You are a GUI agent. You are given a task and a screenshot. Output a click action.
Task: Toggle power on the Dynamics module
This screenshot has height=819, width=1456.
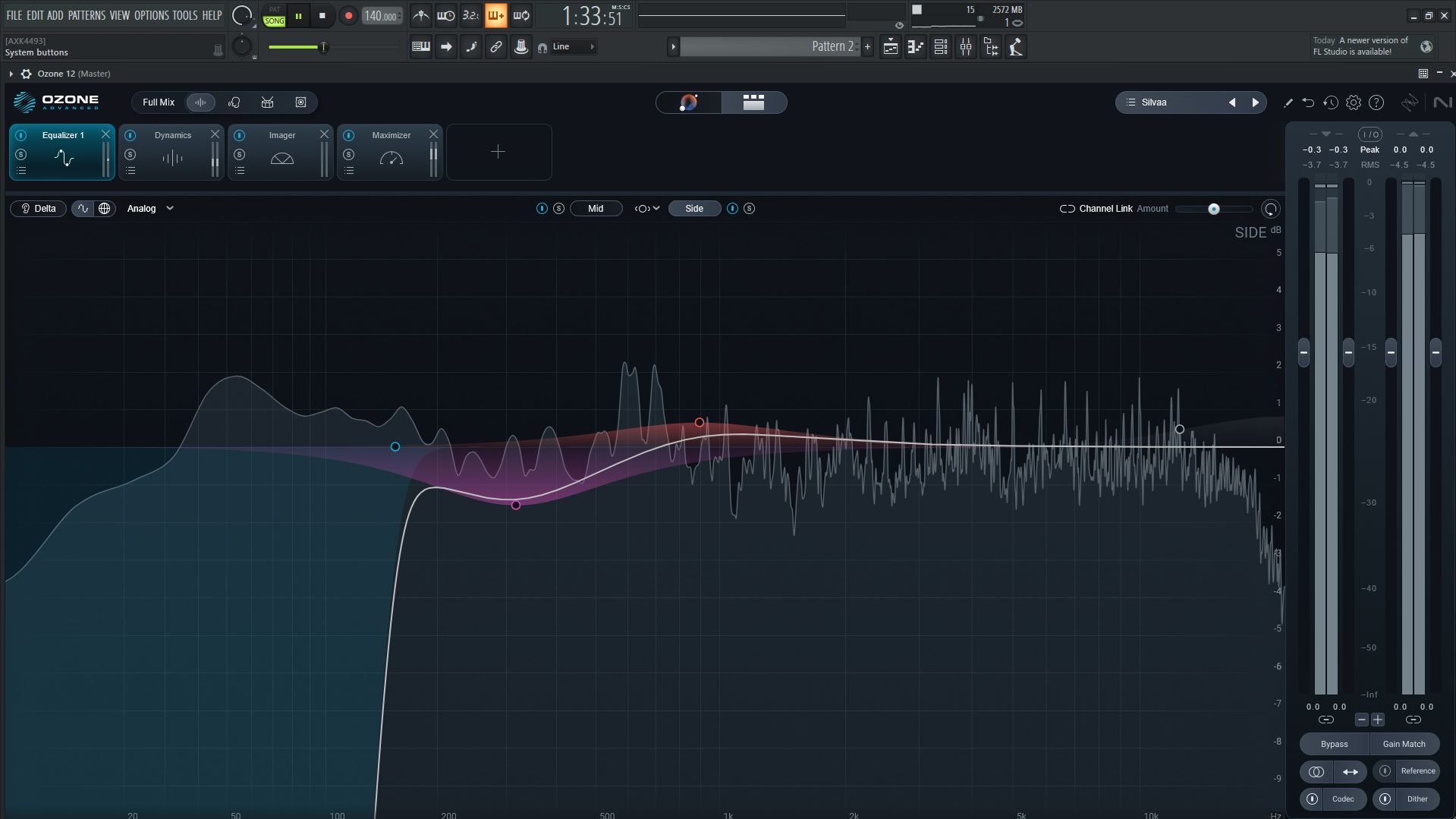[x=130, y=134]
